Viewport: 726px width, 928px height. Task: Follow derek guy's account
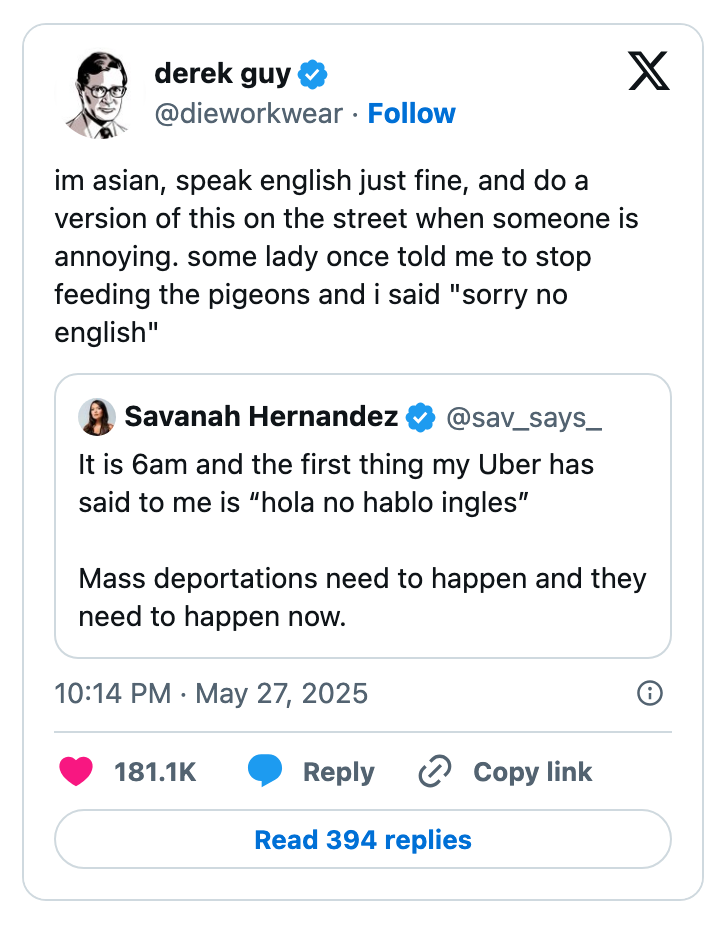point(411,113)
